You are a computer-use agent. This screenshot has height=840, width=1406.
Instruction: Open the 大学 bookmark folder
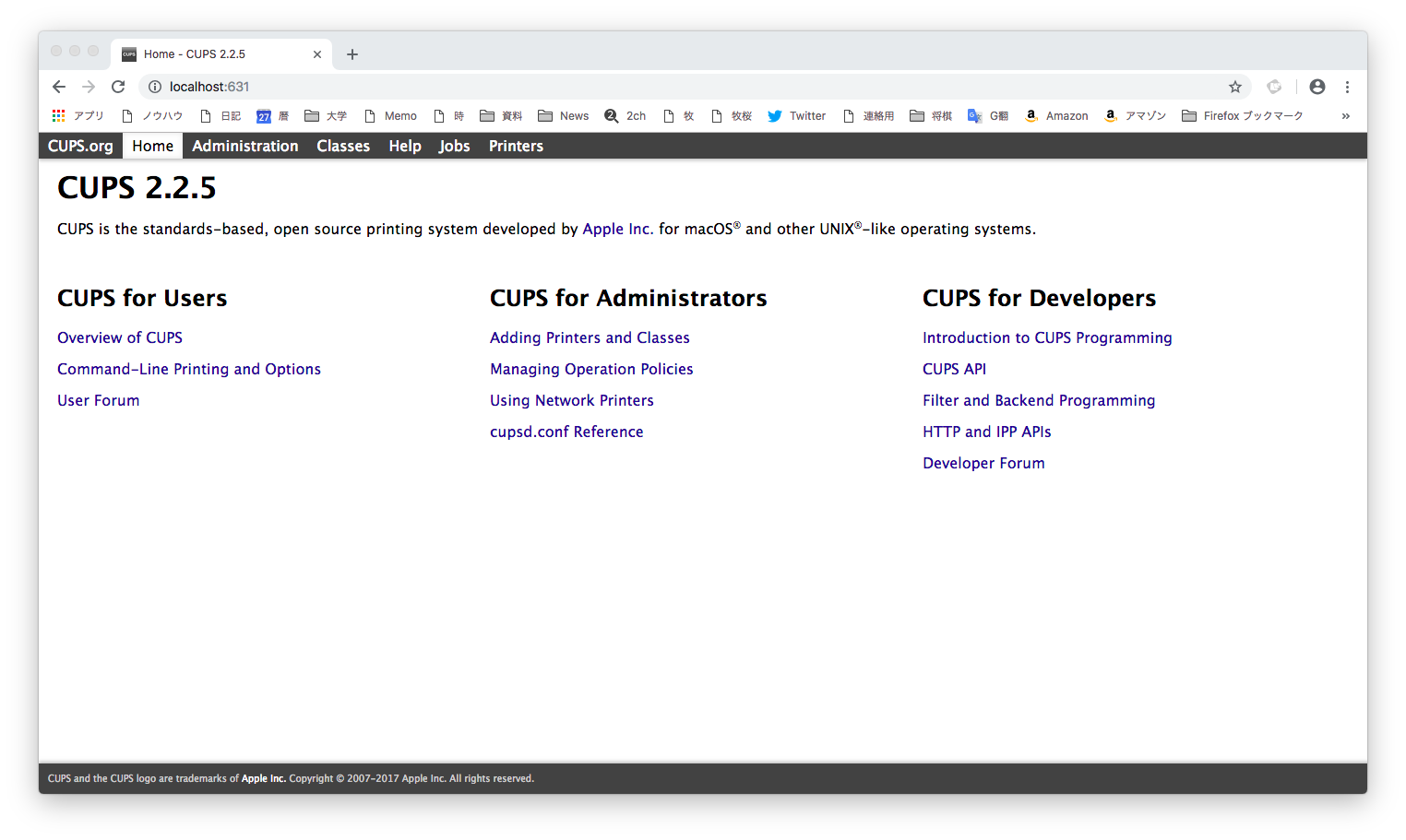326,116
